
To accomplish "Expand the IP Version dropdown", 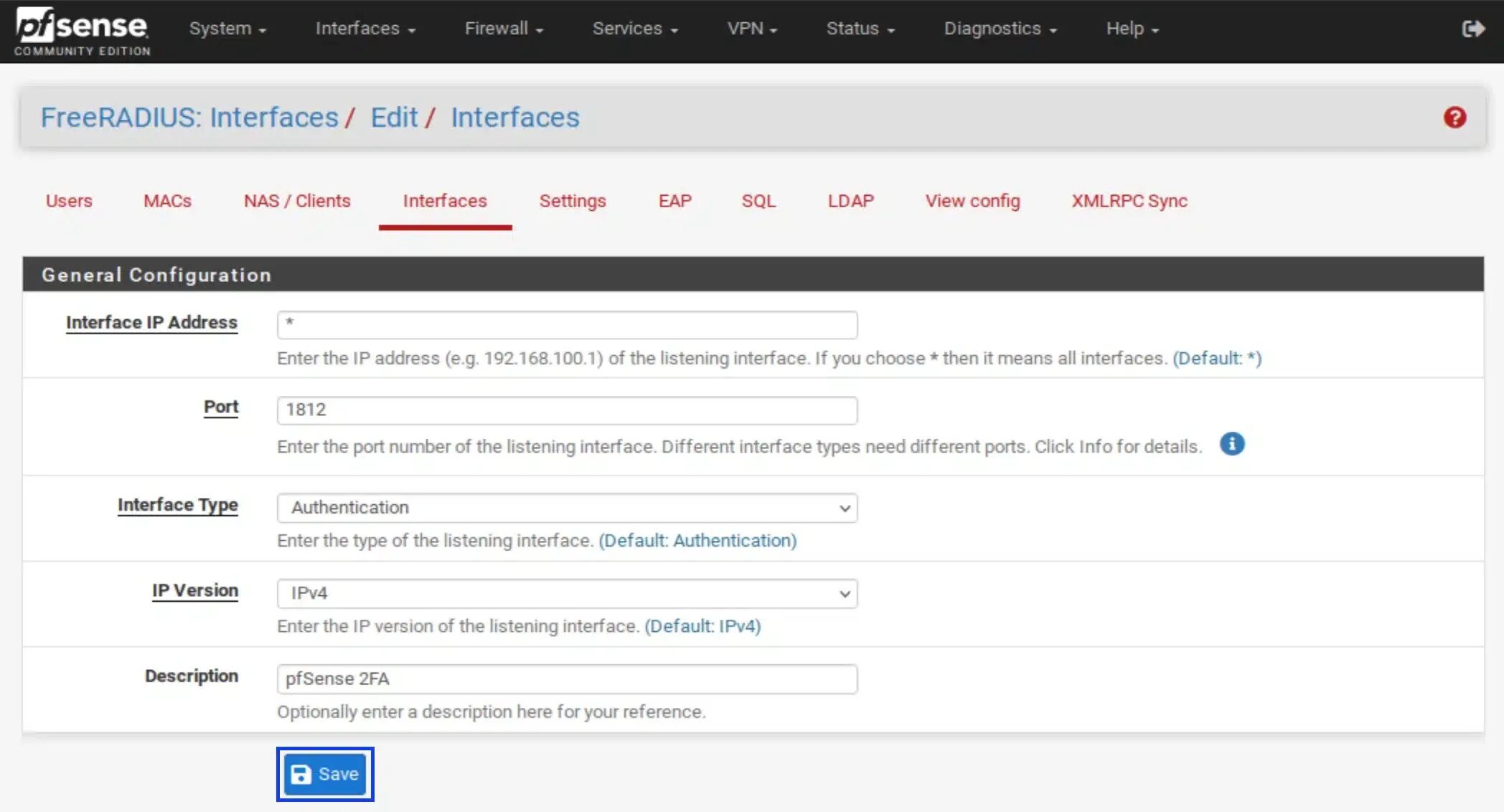I will click(x=566, y=592).
